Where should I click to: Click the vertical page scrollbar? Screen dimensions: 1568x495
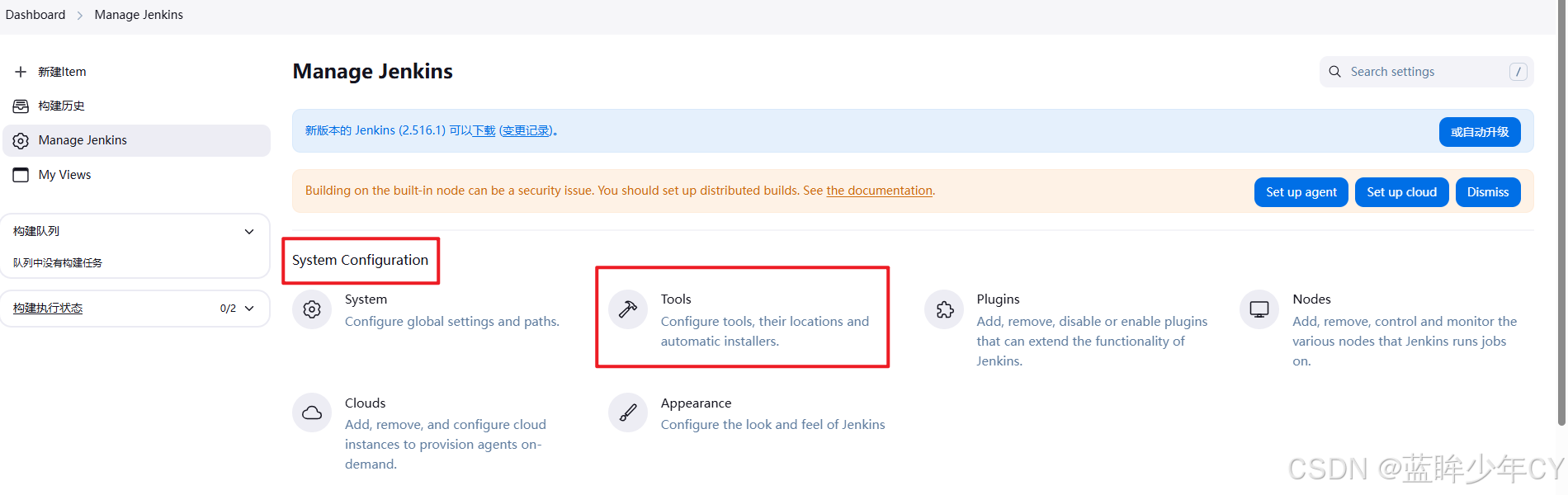pos(1561,214)
